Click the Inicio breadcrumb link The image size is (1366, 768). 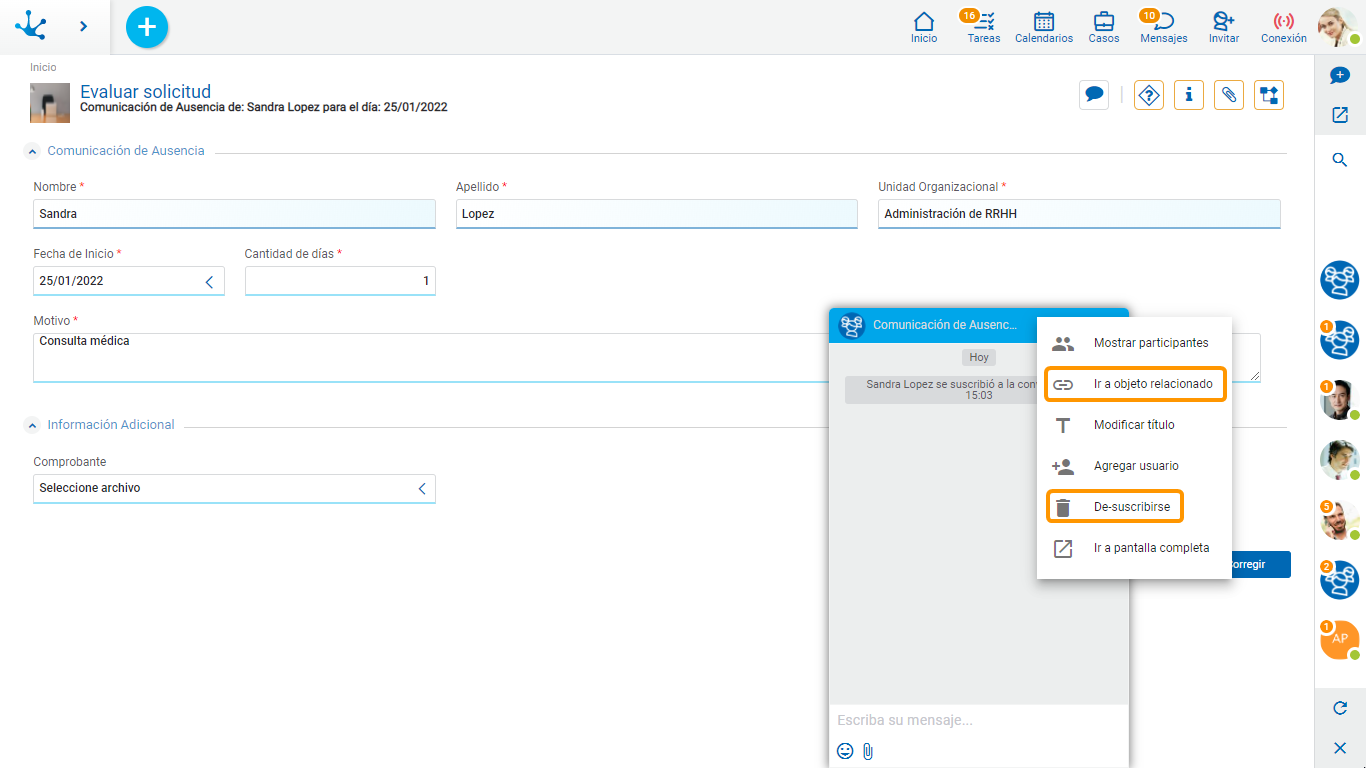pos(43,67)
